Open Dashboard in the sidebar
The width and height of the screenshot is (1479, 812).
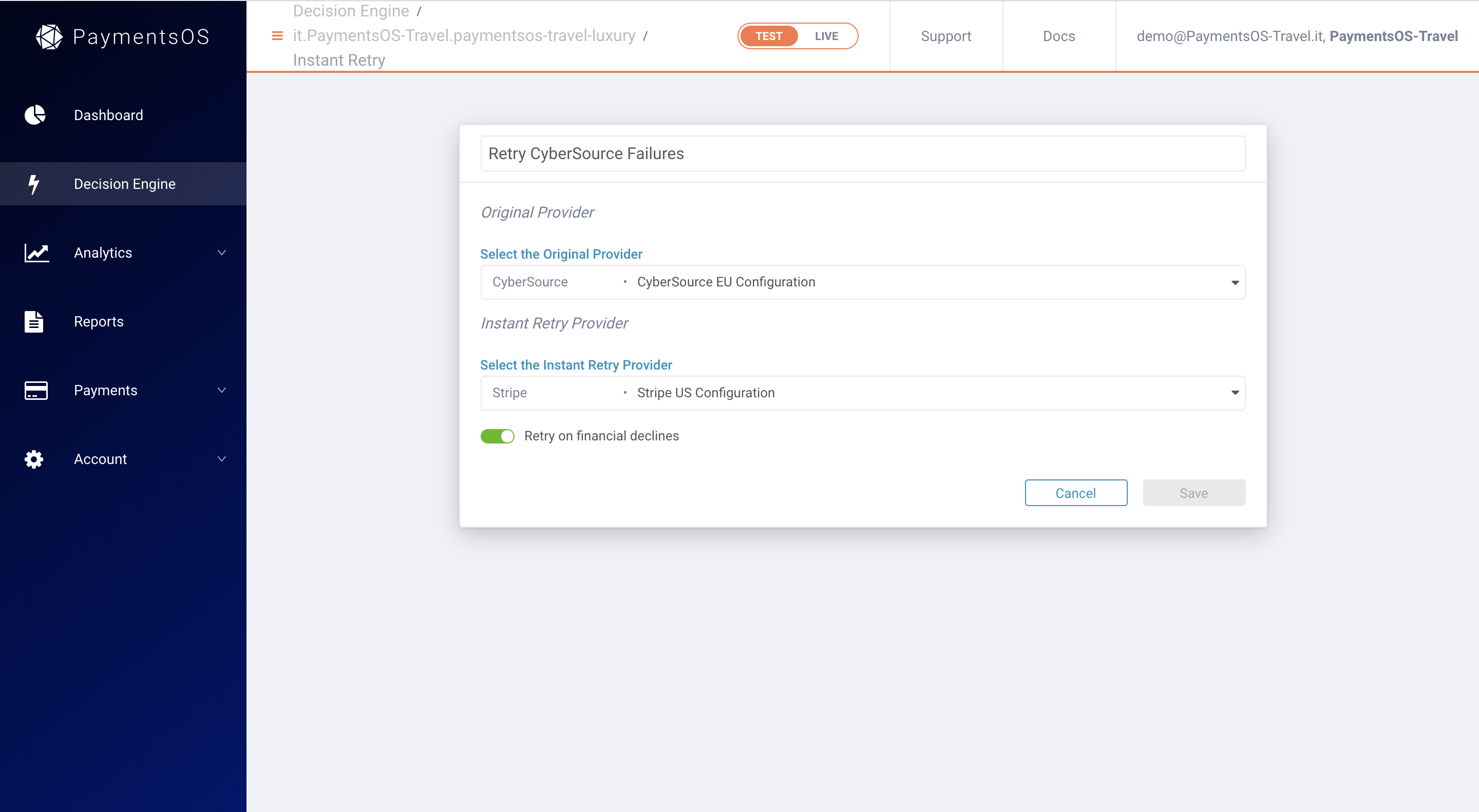tap(123, 115)
